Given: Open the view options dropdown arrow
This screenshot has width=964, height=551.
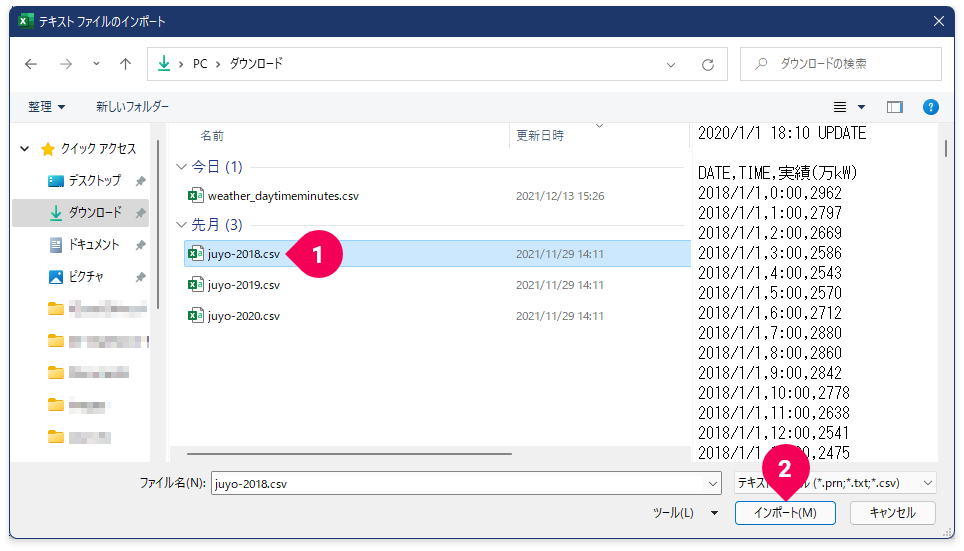Looking at the screenshot, I should click(x=861, y=107).
